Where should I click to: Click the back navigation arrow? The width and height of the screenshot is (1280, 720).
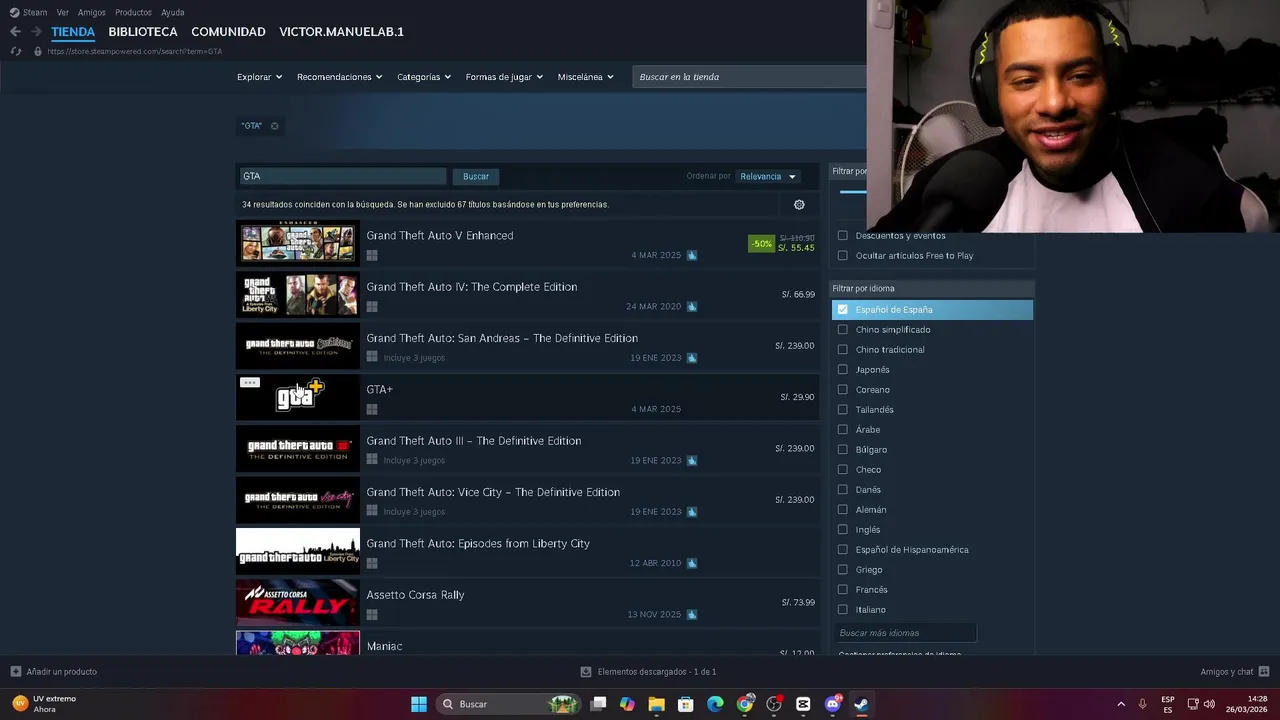(15, 32)
